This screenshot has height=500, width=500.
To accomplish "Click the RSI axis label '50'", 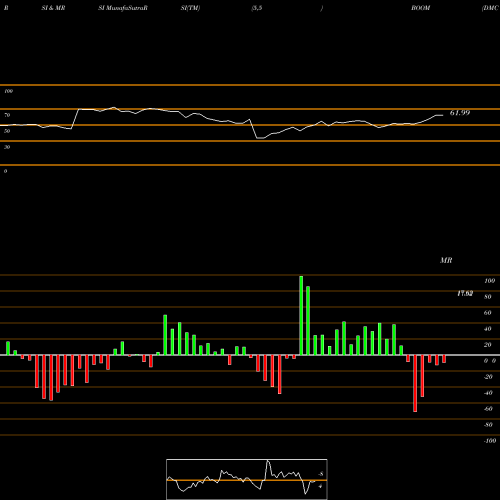I will (7, 131).
